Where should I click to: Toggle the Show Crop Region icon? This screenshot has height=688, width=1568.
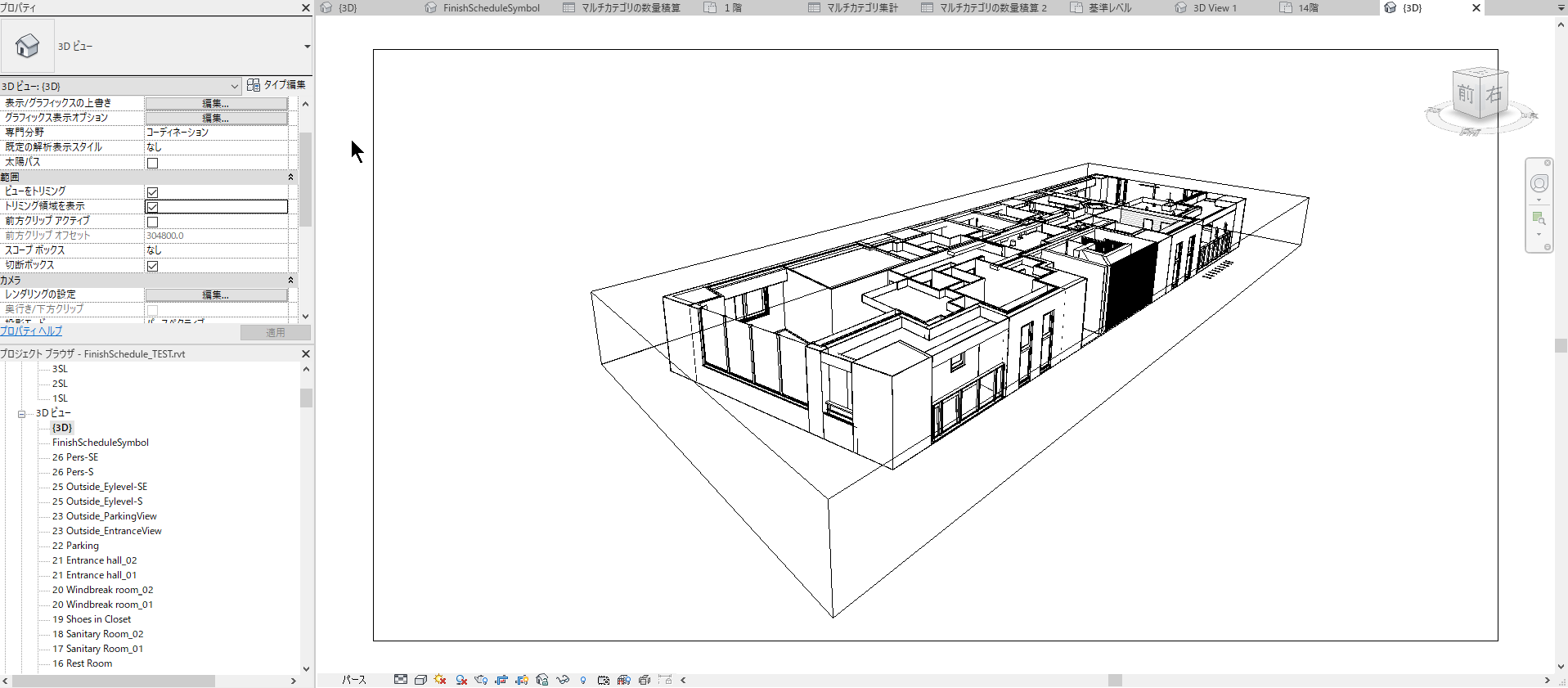pos(522,680)
